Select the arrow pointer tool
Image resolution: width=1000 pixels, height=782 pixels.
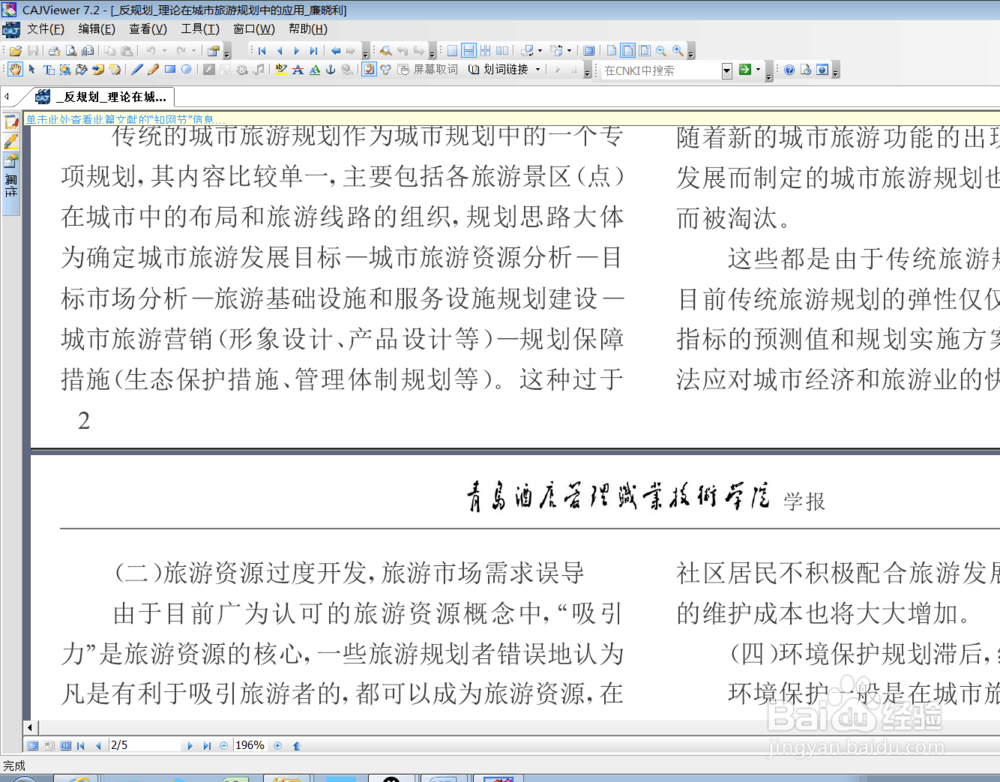pos(31,70)
